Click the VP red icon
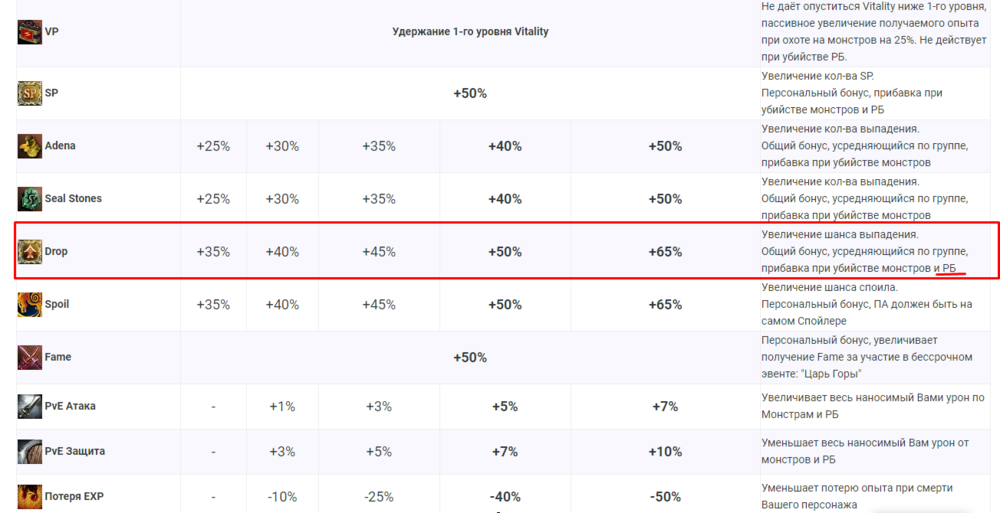The image size is (1000, 513). 30,32
